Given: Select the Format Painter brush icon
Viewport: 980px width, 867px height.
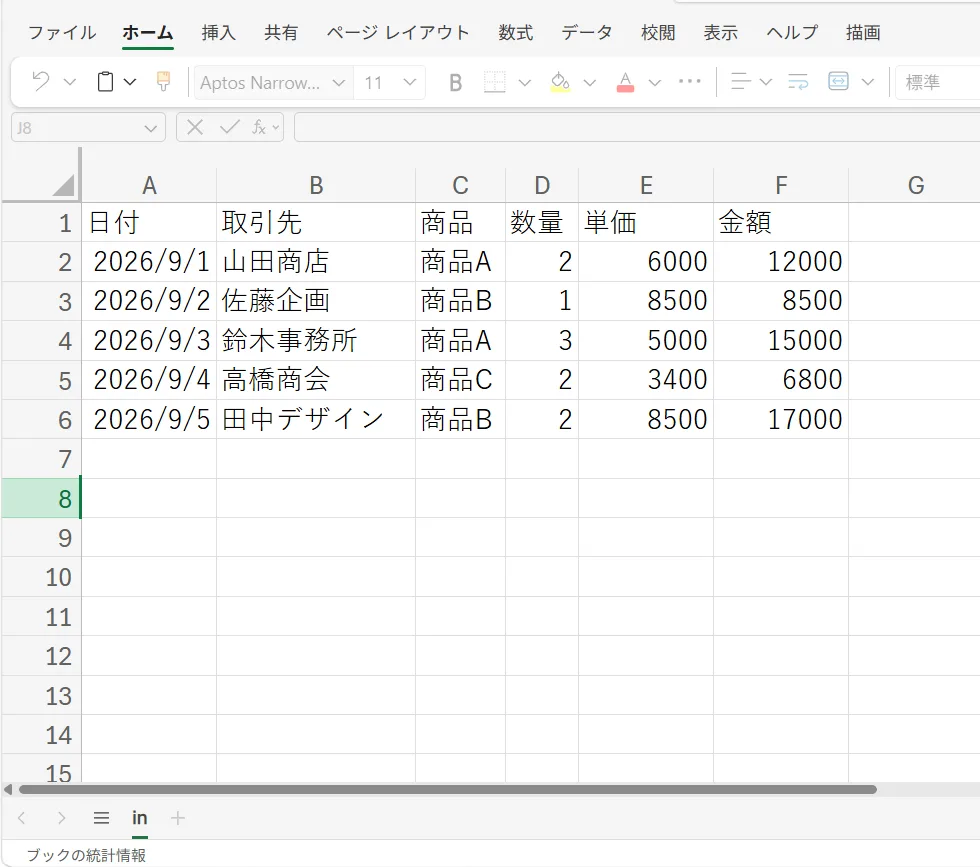Looking at the screenshot, I should click(163, 82).
